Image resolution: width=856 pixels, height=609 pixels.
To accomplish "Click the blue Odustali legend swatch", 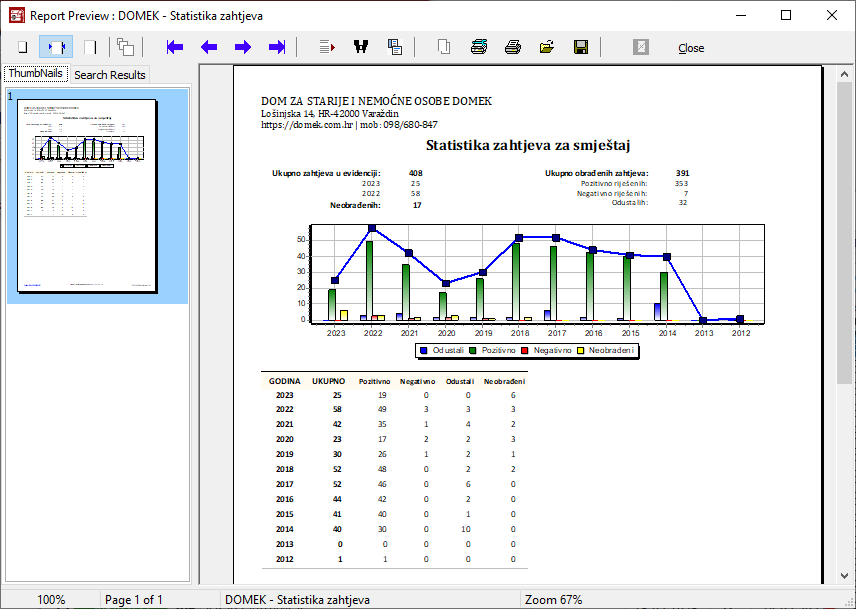I will [x=424, y=351].
